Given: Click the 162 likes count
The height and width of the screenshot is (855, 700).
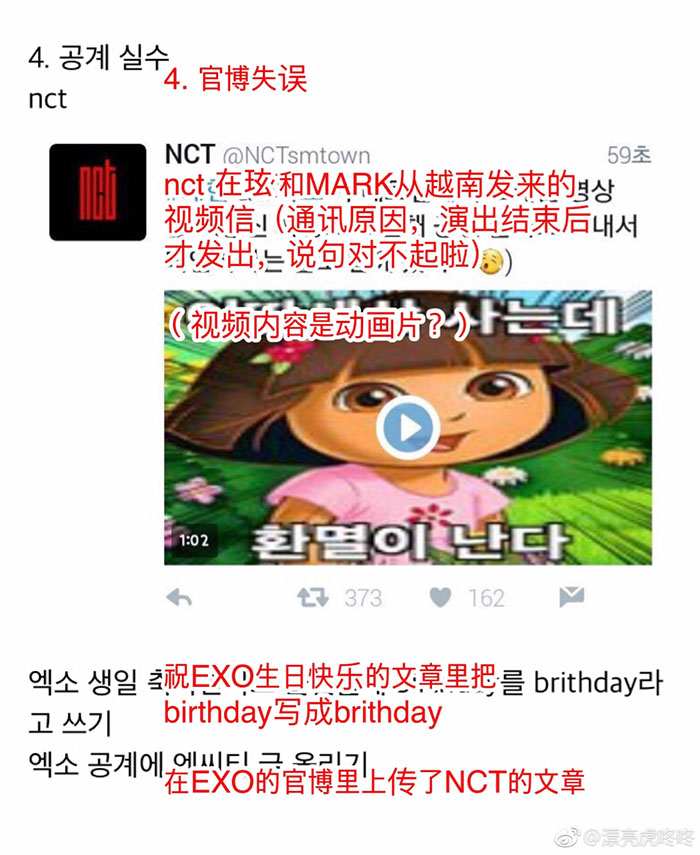Looking at the screenshot, I should [487, 598].
